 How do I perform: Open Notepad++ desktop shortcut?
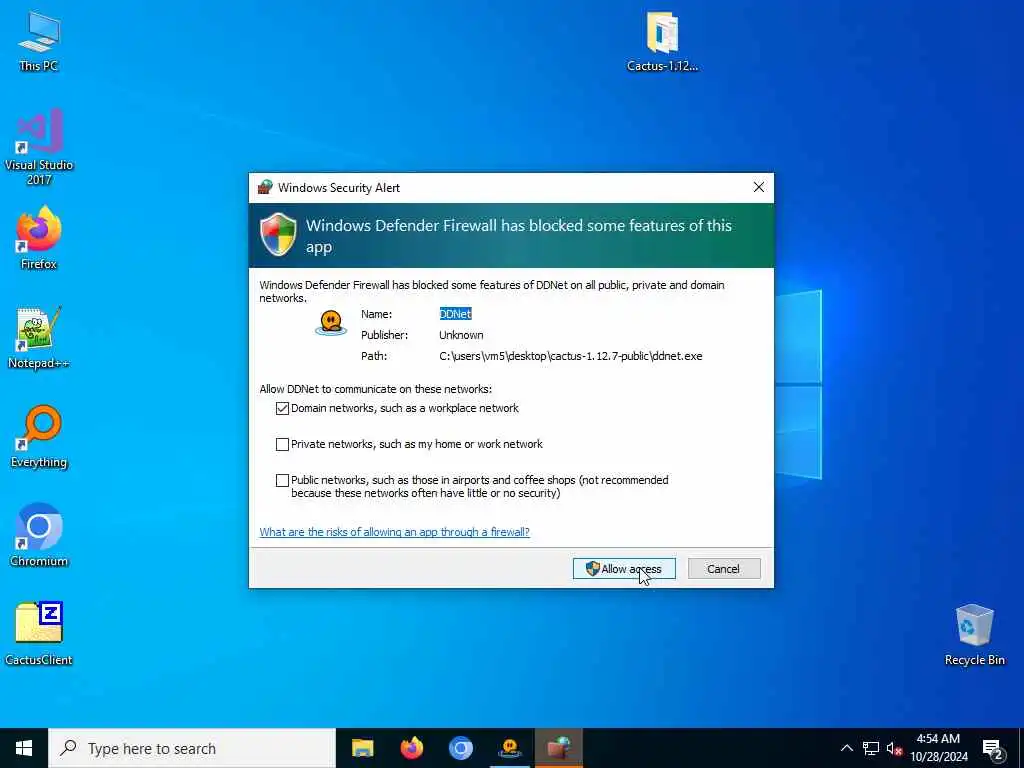39,338
